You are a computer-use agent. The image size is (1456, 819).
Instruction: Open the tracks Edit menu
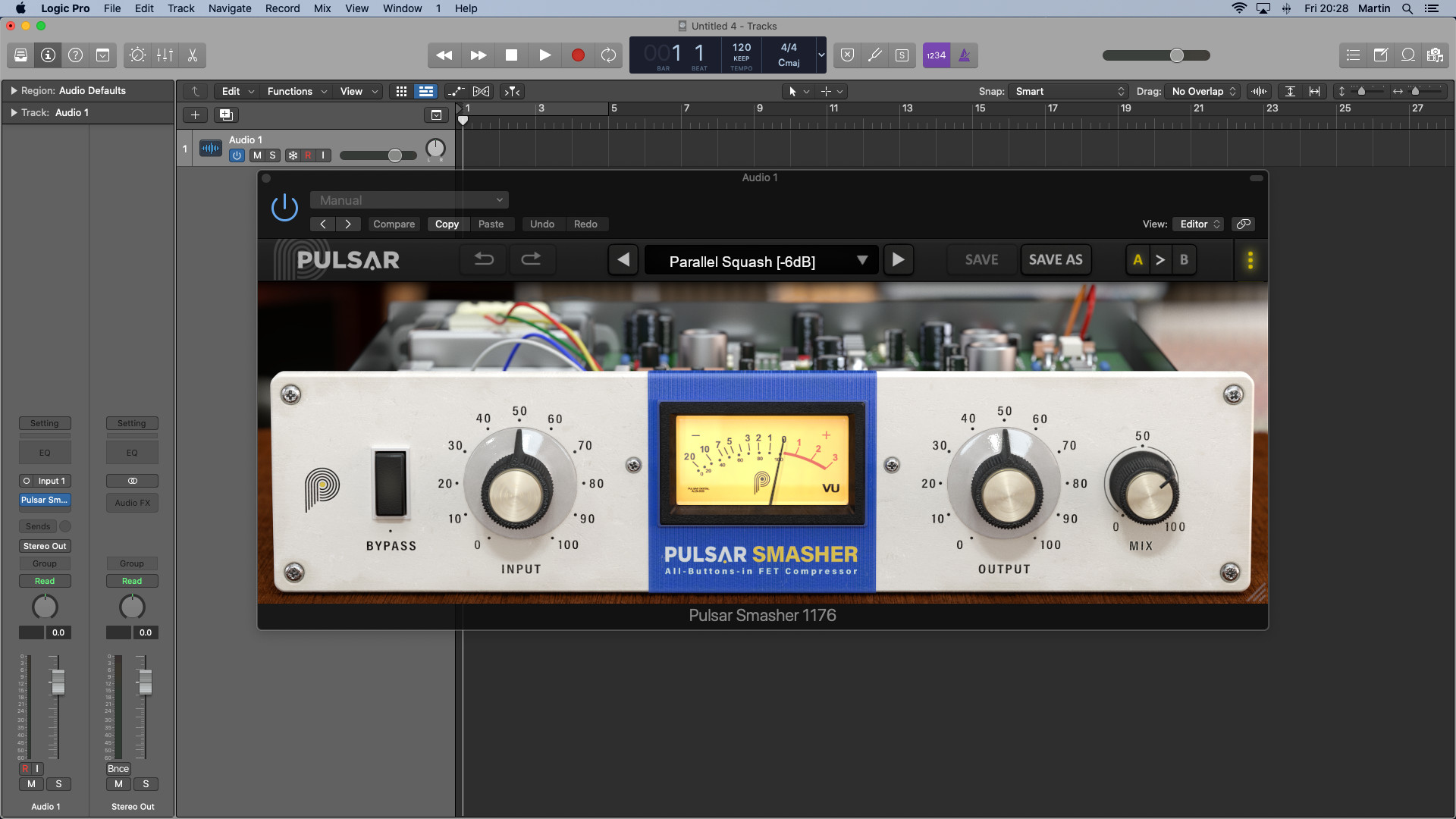tap(237, 91)
